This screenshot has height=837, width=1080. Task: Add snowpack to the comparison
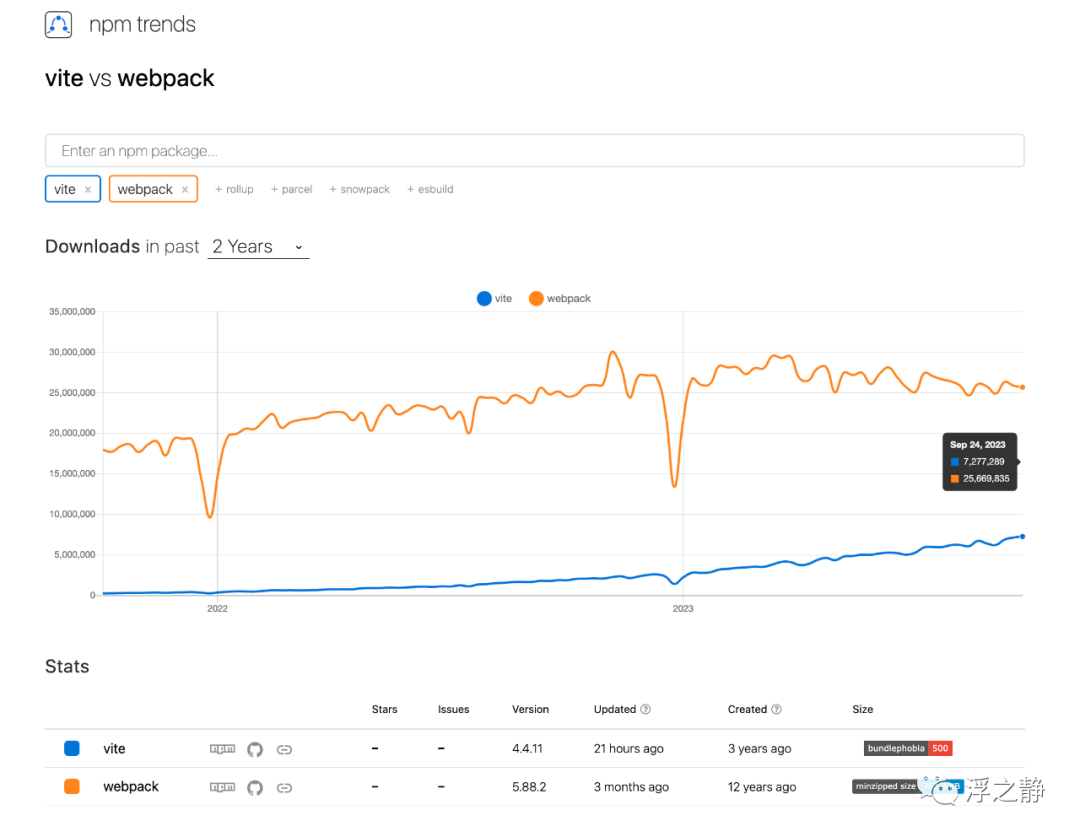click(360, 189)
